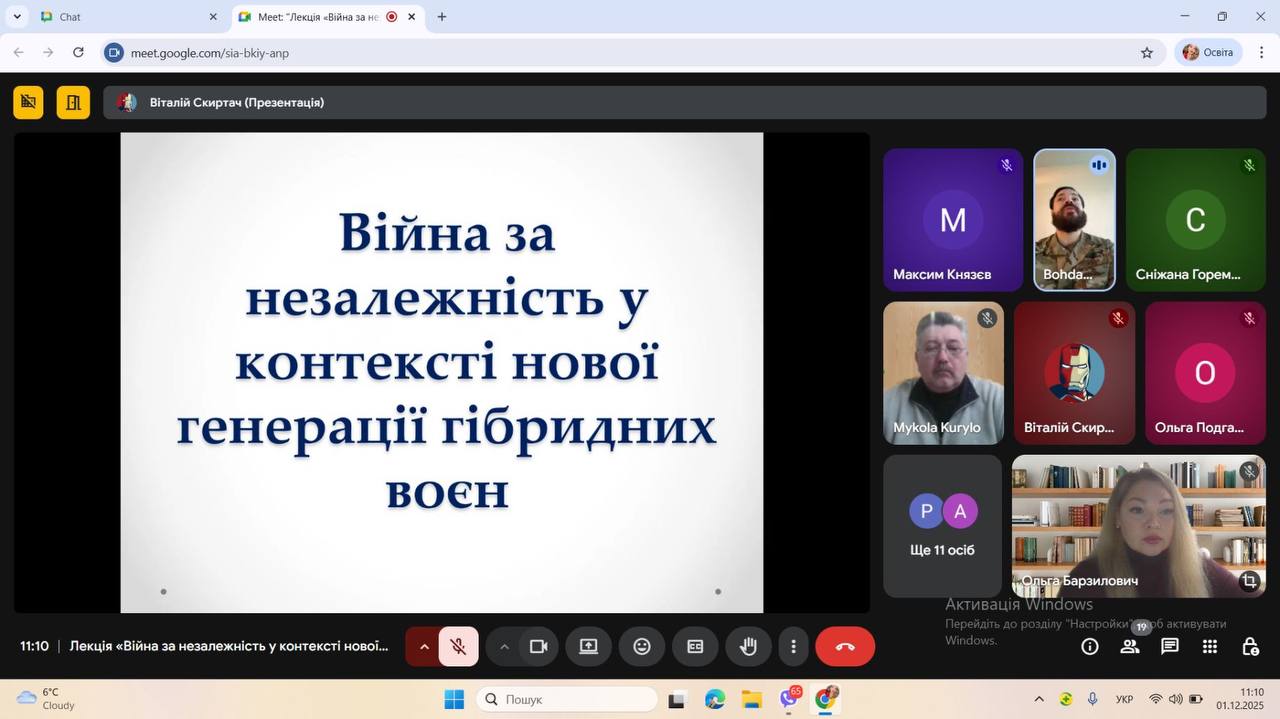Image resolution: width=1280 pixels, height=719 pixels.
Task: Start screen sharing with Present now
Action: pos(588,646)
